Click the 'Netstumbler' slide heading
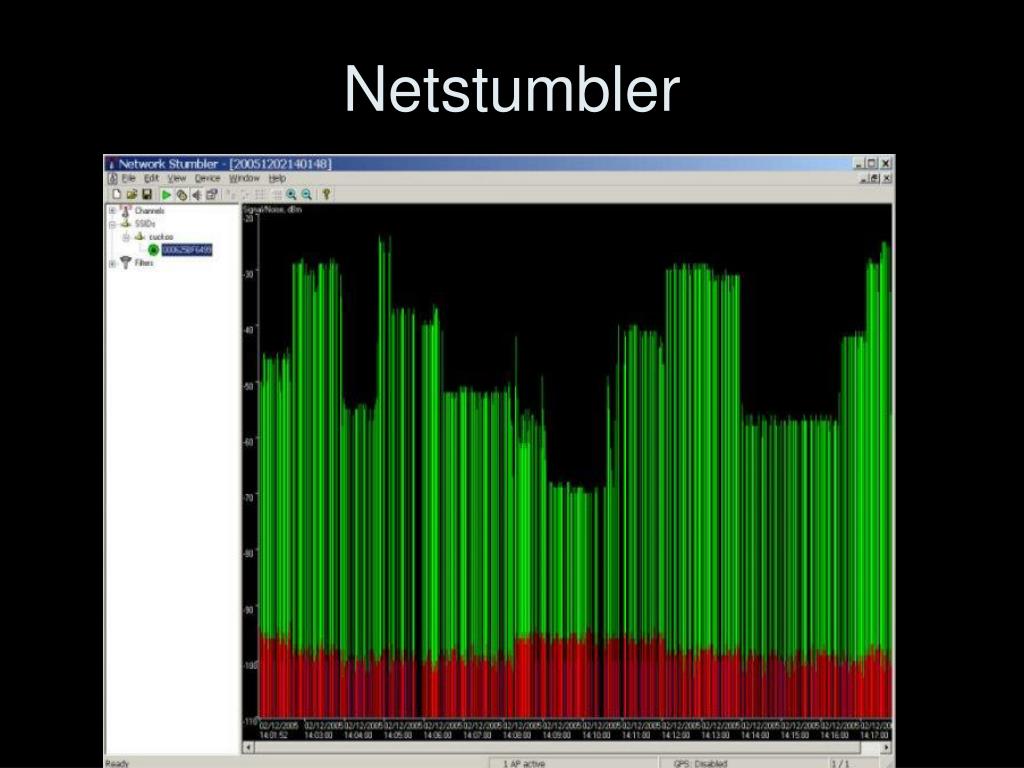This screenshot has width=1024, height=768. 512,89
